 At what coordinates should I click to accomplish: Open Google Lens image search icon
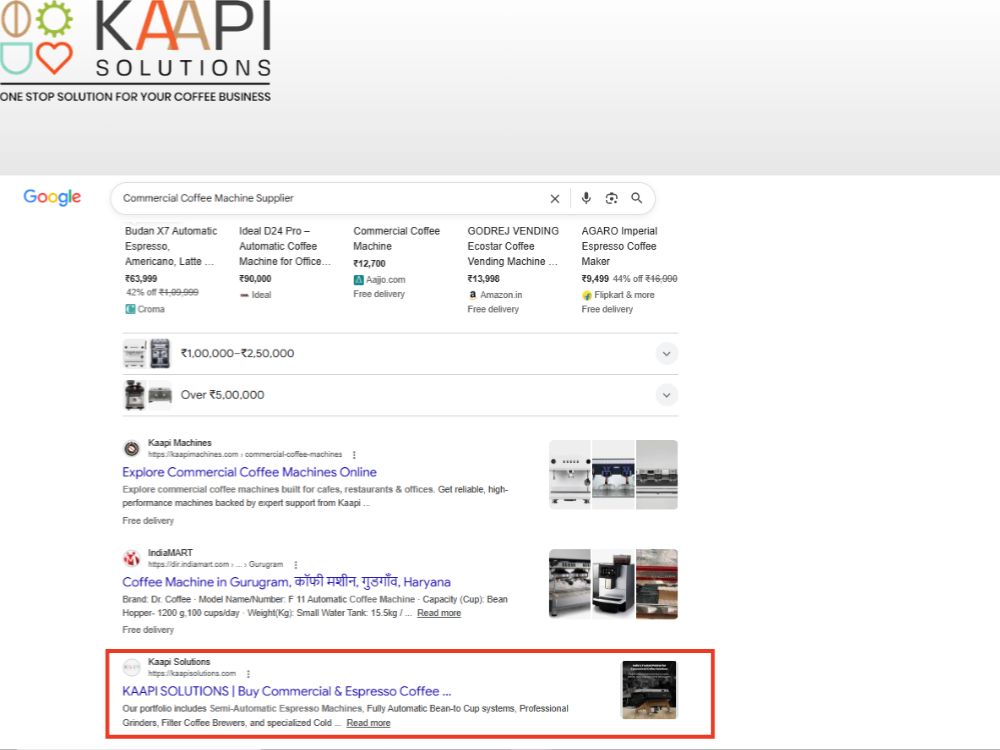tap(612, 198)
